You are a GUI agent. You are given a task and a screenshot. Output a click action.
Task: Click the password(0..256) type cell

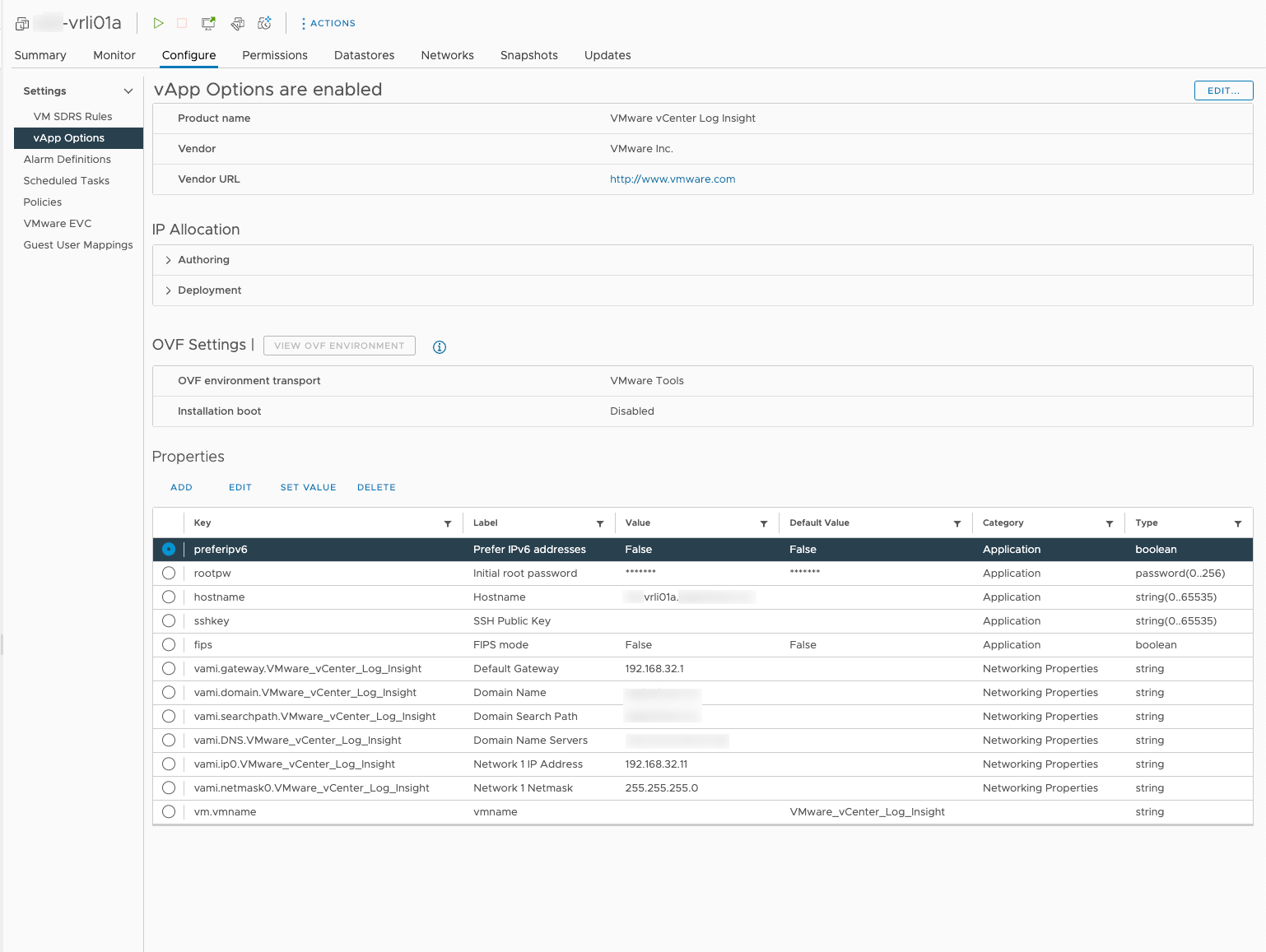point(1180,574)
